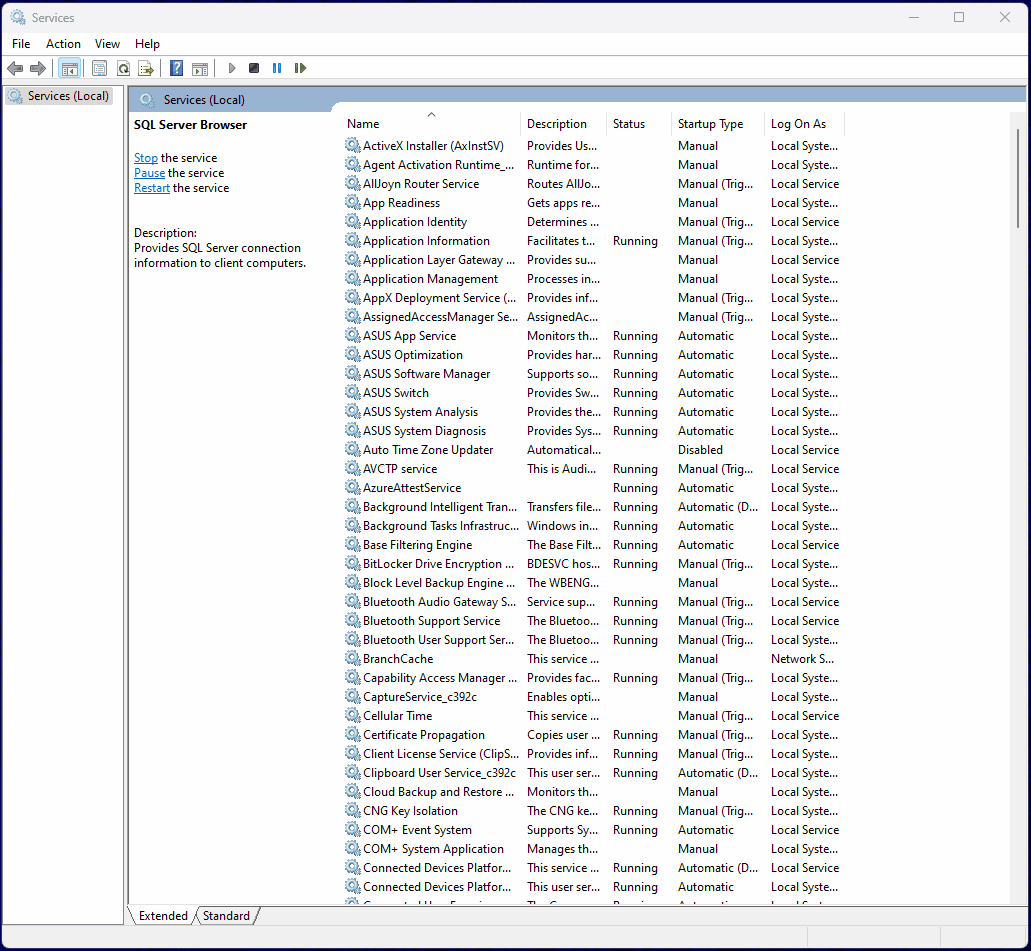Toggle the Show/Hide Action Pane button
The image size is (1031, 951).
(x=200, y=68)
